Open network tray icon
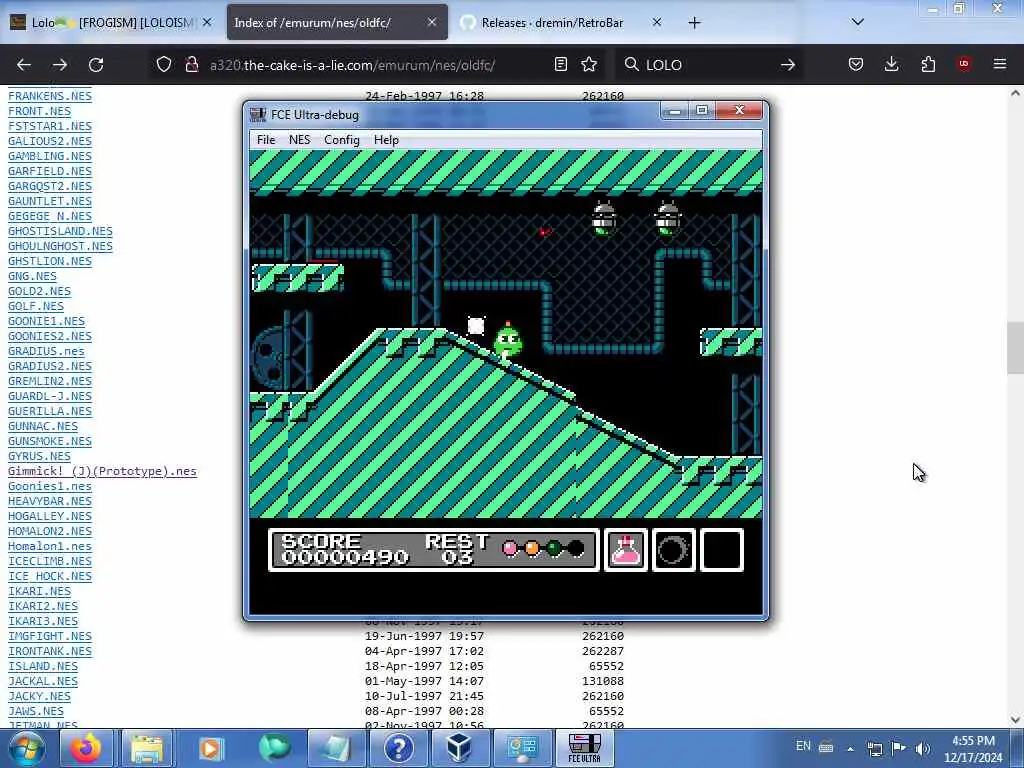The height and width of the screenshot is (768, 1024). coord(875,748)
